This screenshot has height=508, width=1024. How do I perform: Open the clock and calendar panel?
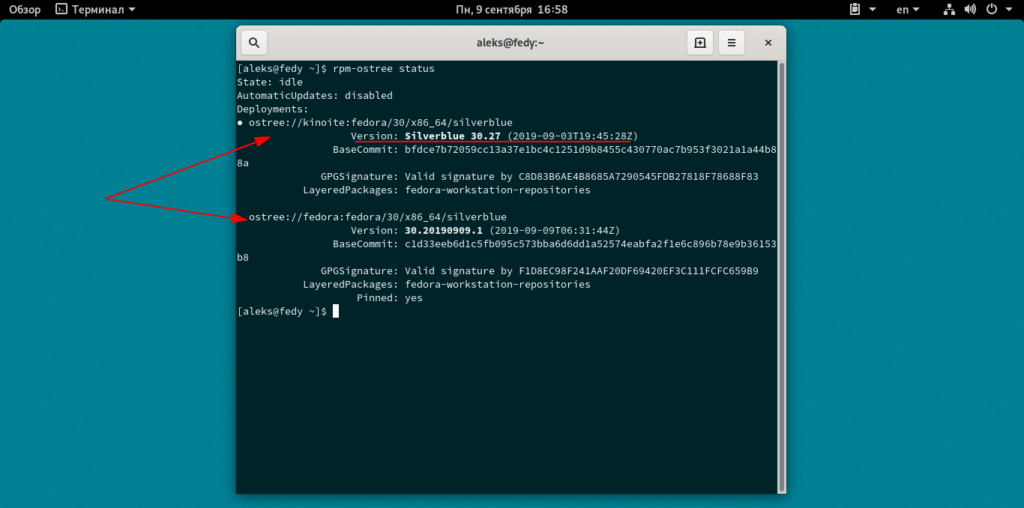pyautogui.click(x=511, y=10)
